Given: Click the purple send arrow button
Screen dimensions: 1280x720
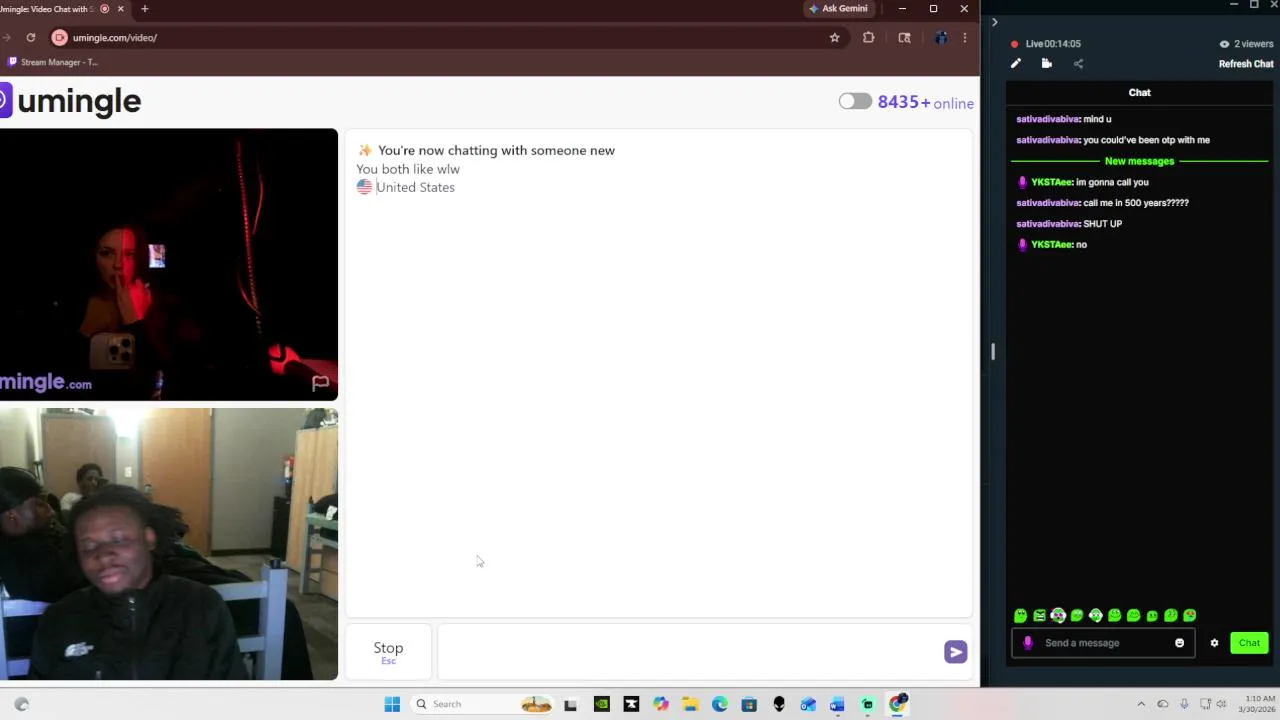Looking at the screenshot, I should (955, 652).
